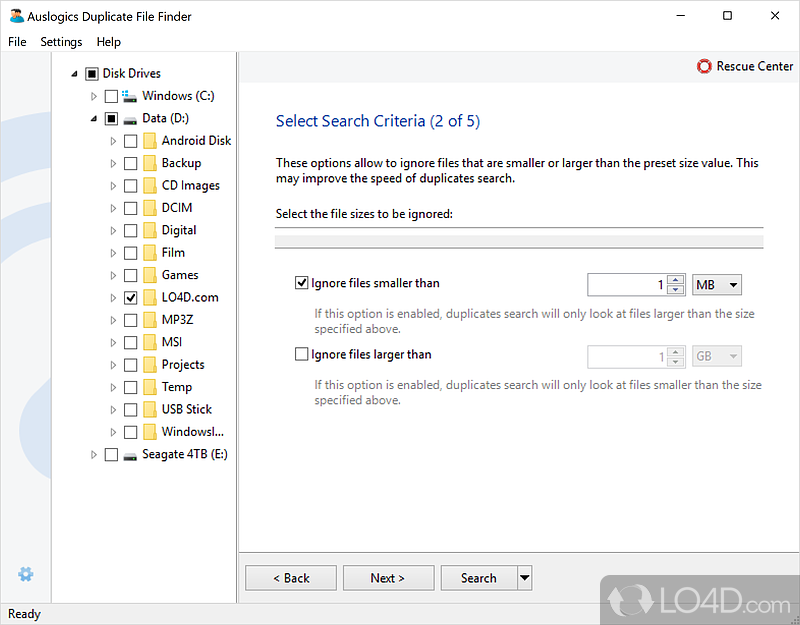Viewport: 800px width, 625px height.
Task: Click the Next > button
Action: 388,578
